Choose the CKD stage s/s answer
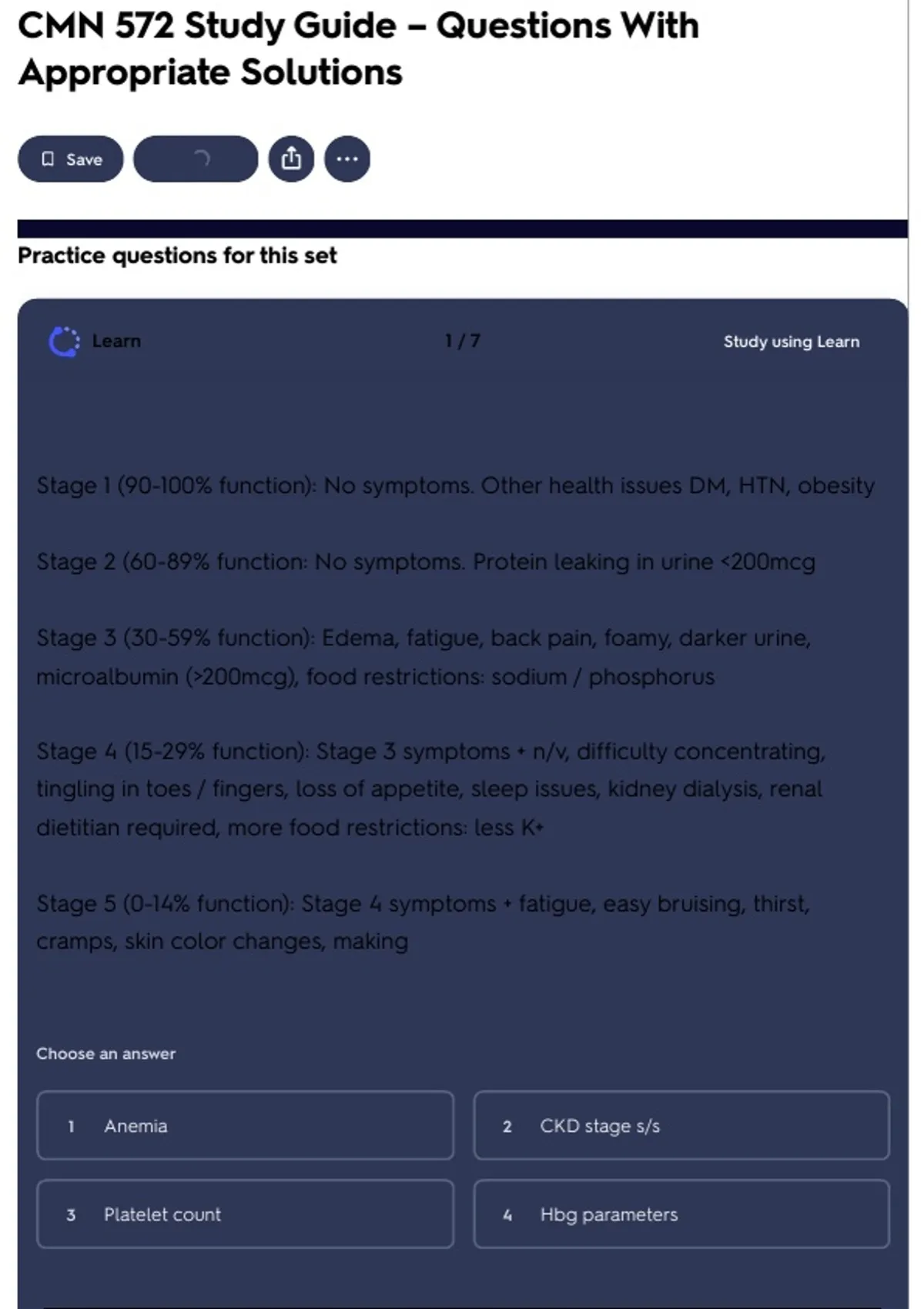Viewport: 924px width, 1309px height. point(681,1126)
